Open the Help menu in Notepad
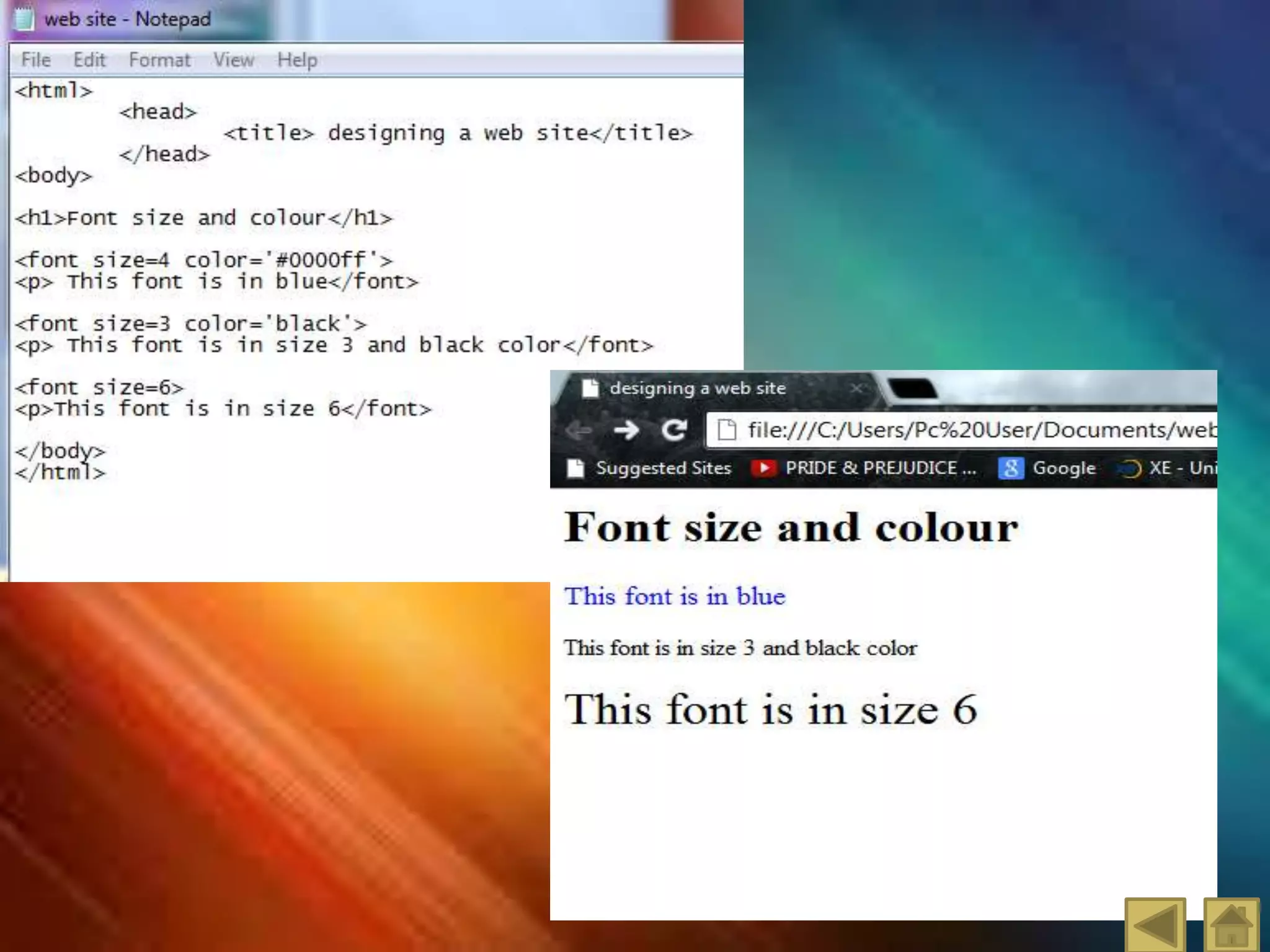Image resolution: width=1270 pixels, height=952 pixels. [297, 60]
